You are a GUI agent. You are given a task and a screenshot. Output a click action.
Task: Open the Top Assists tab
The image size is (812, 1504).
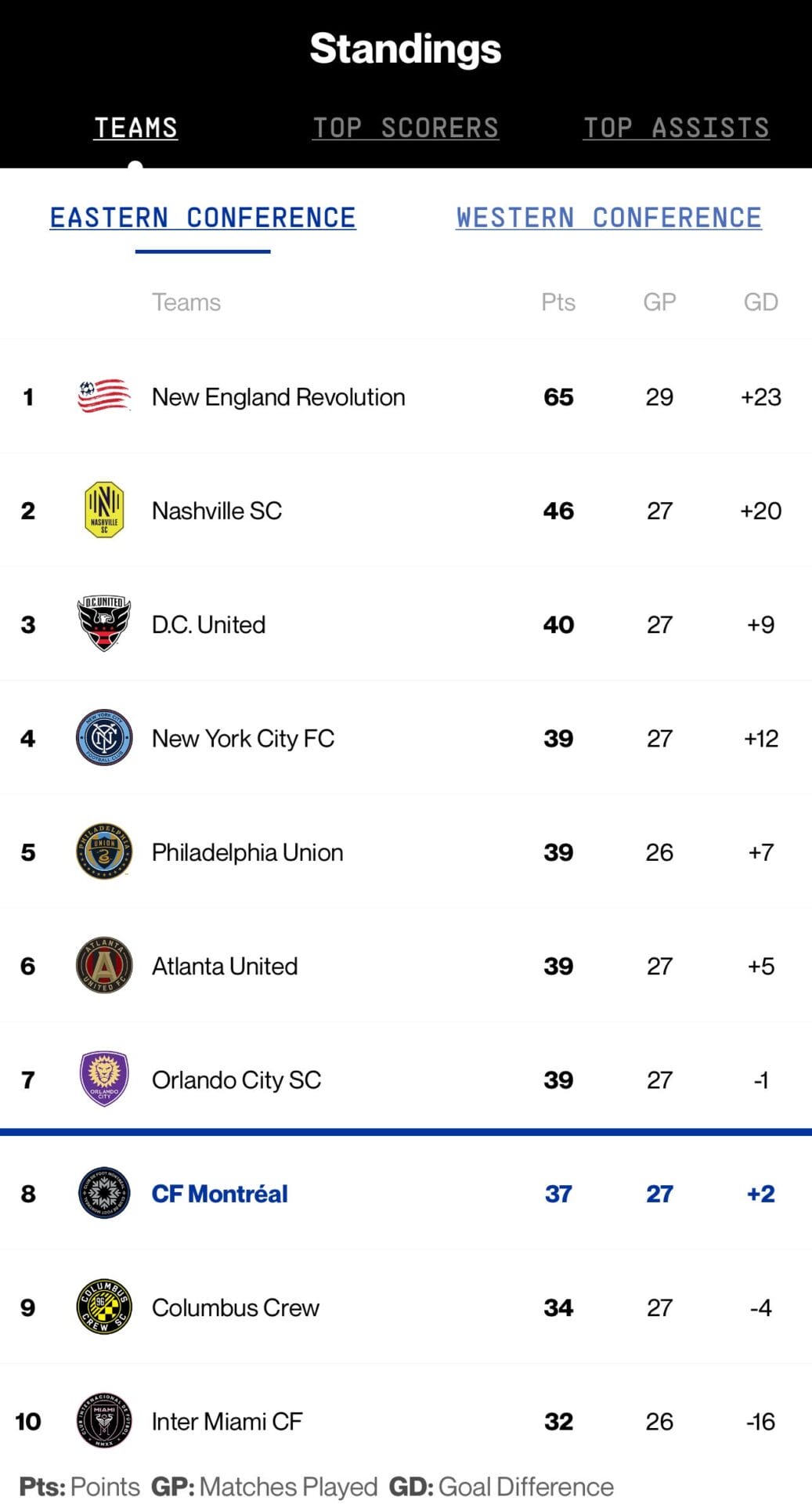pyautogui.click(x=677, y=128)
